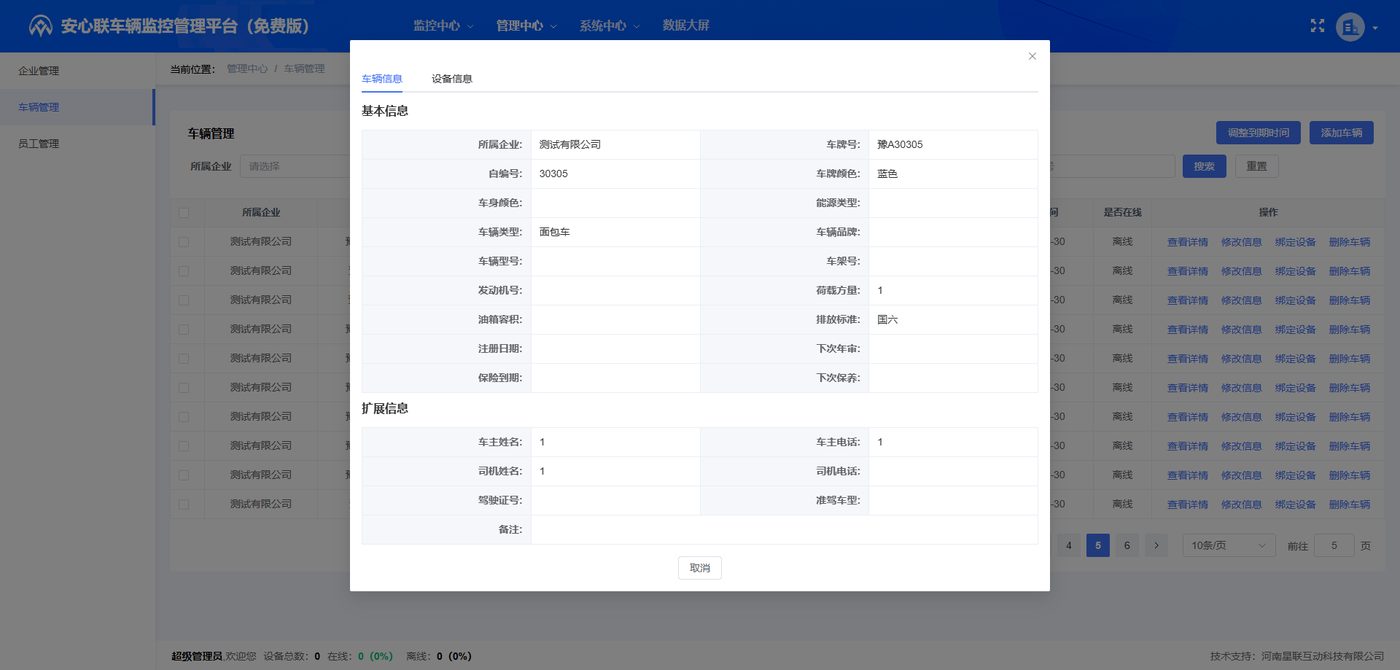This screenshot has width=1400, height=670.
Task: Close the vehicle detail dialog with X
Action: (1032, 56)
